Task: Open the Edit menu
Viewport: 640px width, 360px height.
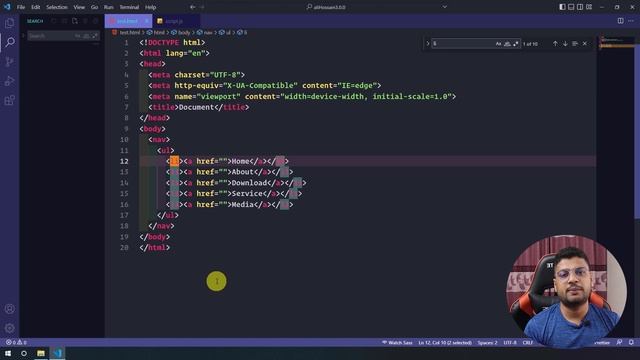Action: tap(36, 7)
